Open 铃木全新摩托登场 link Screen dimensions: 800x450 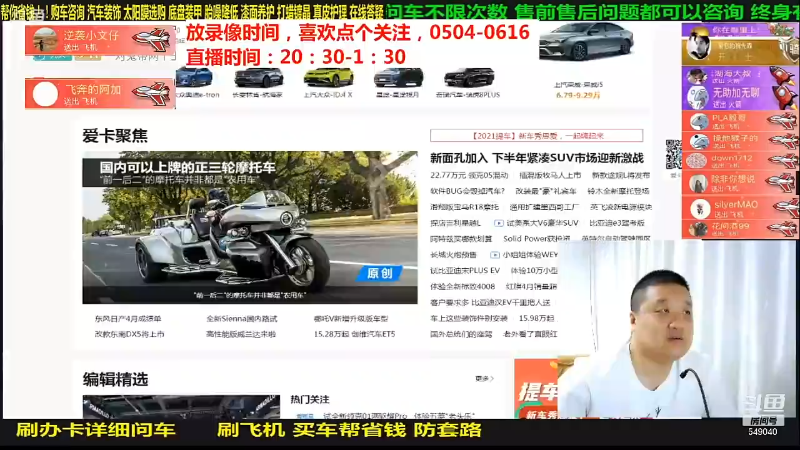point(618,191)
